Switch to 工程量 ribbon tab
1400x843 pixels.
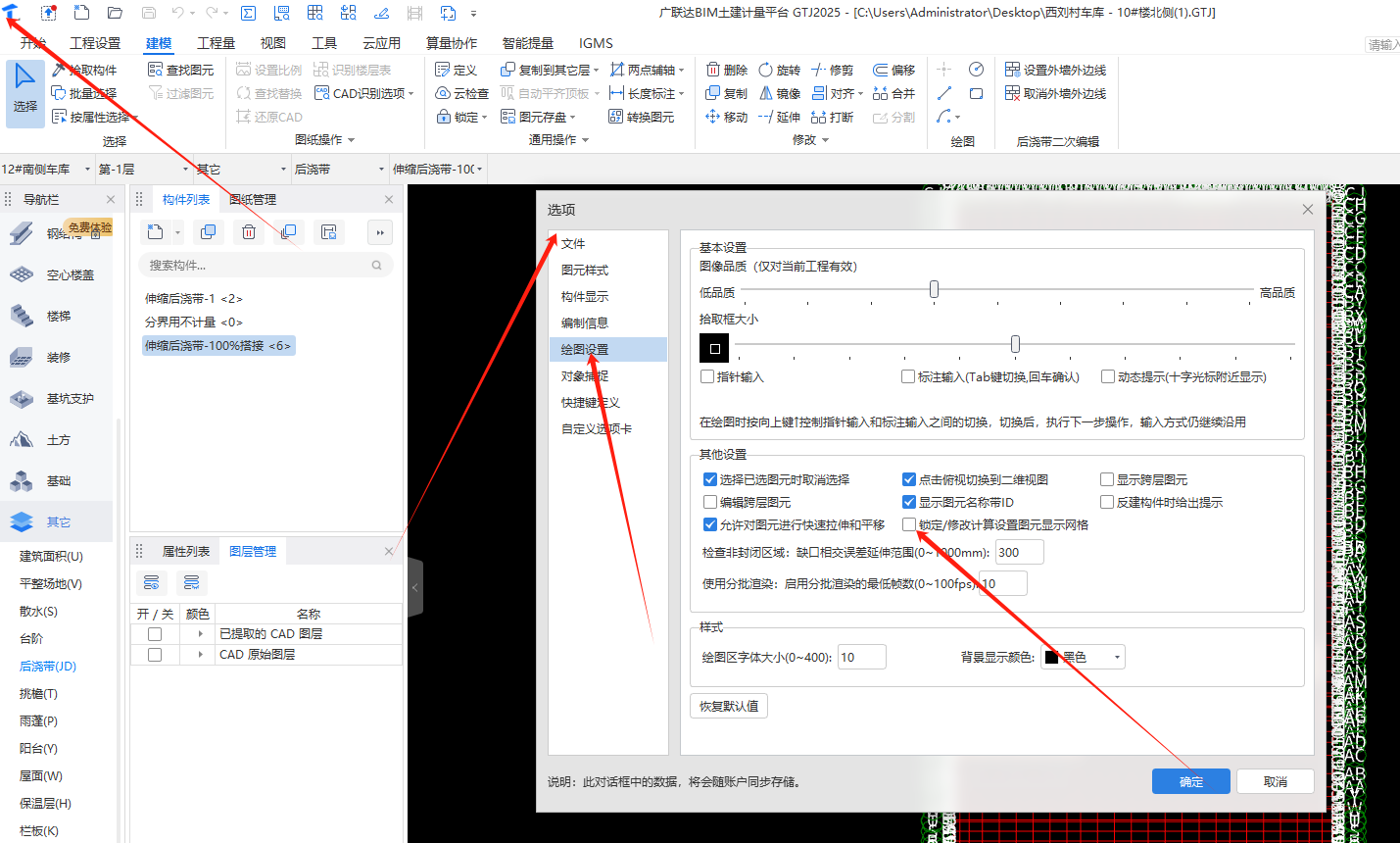coord(217,43)
